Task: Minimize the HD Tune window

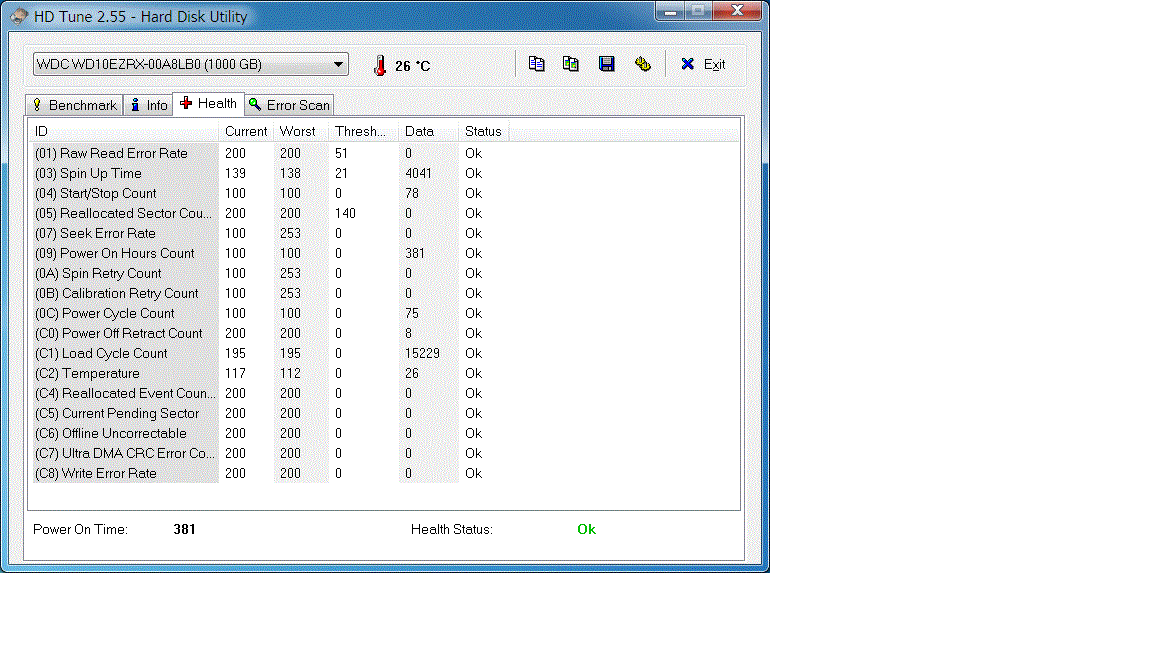Action: 670,11
